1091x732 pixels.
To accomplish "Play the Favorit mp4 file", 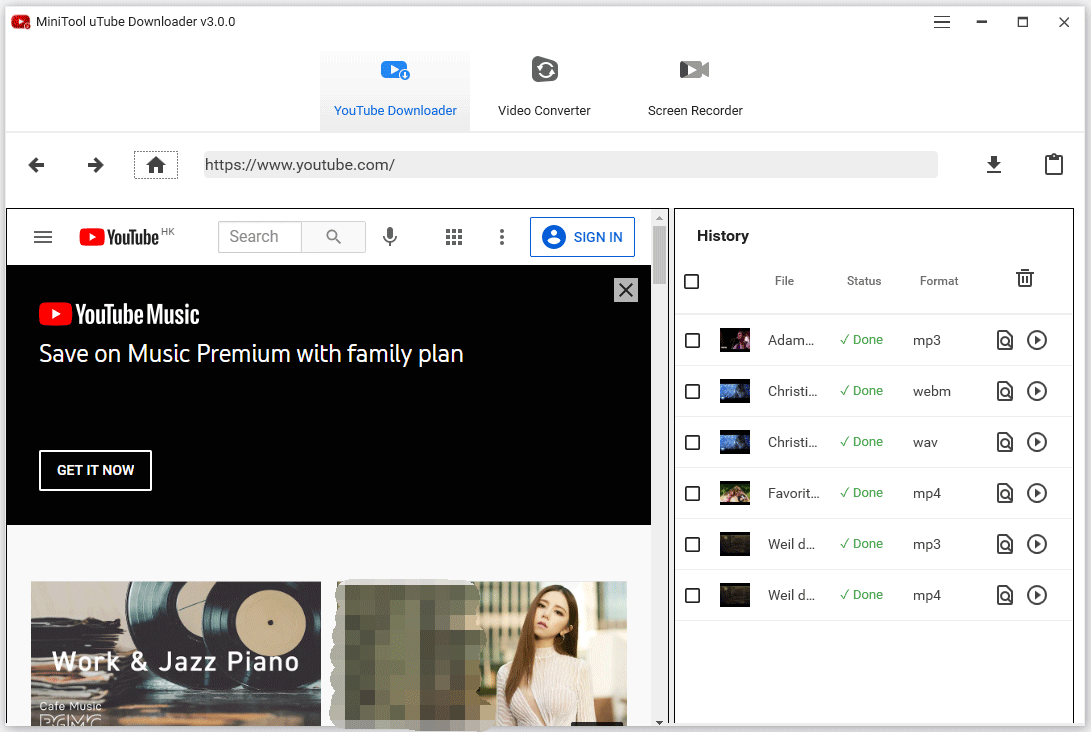I will (1037, 493).
